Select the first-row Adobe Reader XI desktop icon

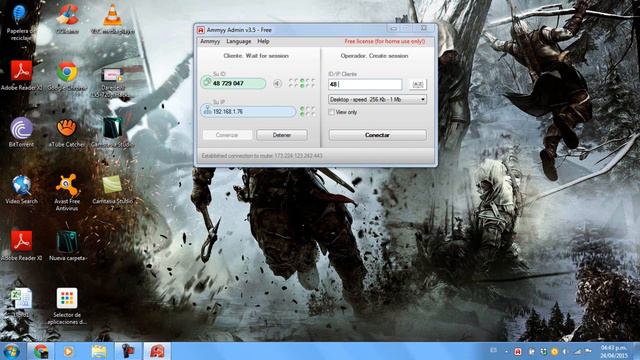(21, 76)
